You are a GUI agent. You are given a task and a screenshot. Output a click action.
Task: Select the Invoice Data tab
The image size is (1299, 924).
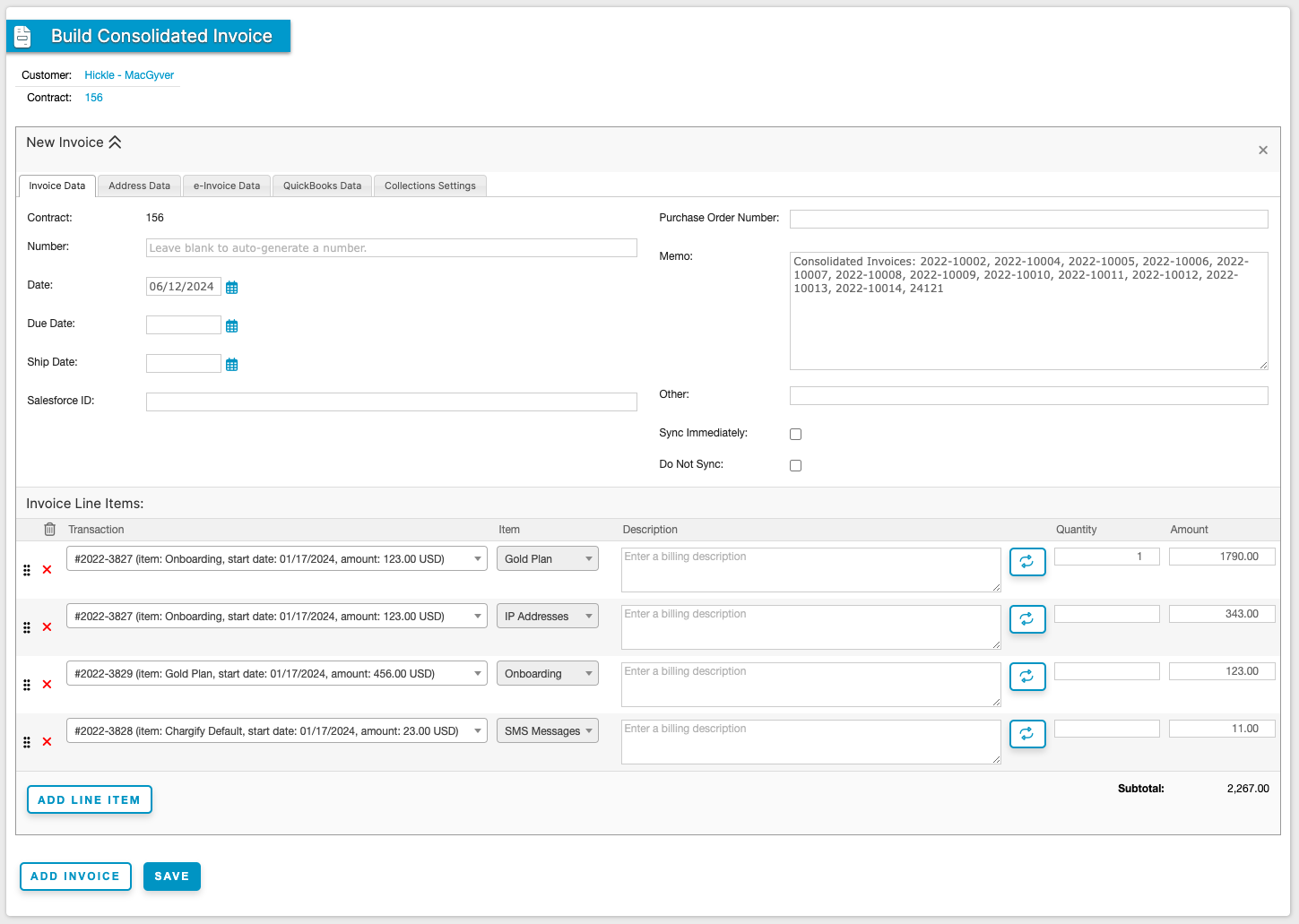57,186
